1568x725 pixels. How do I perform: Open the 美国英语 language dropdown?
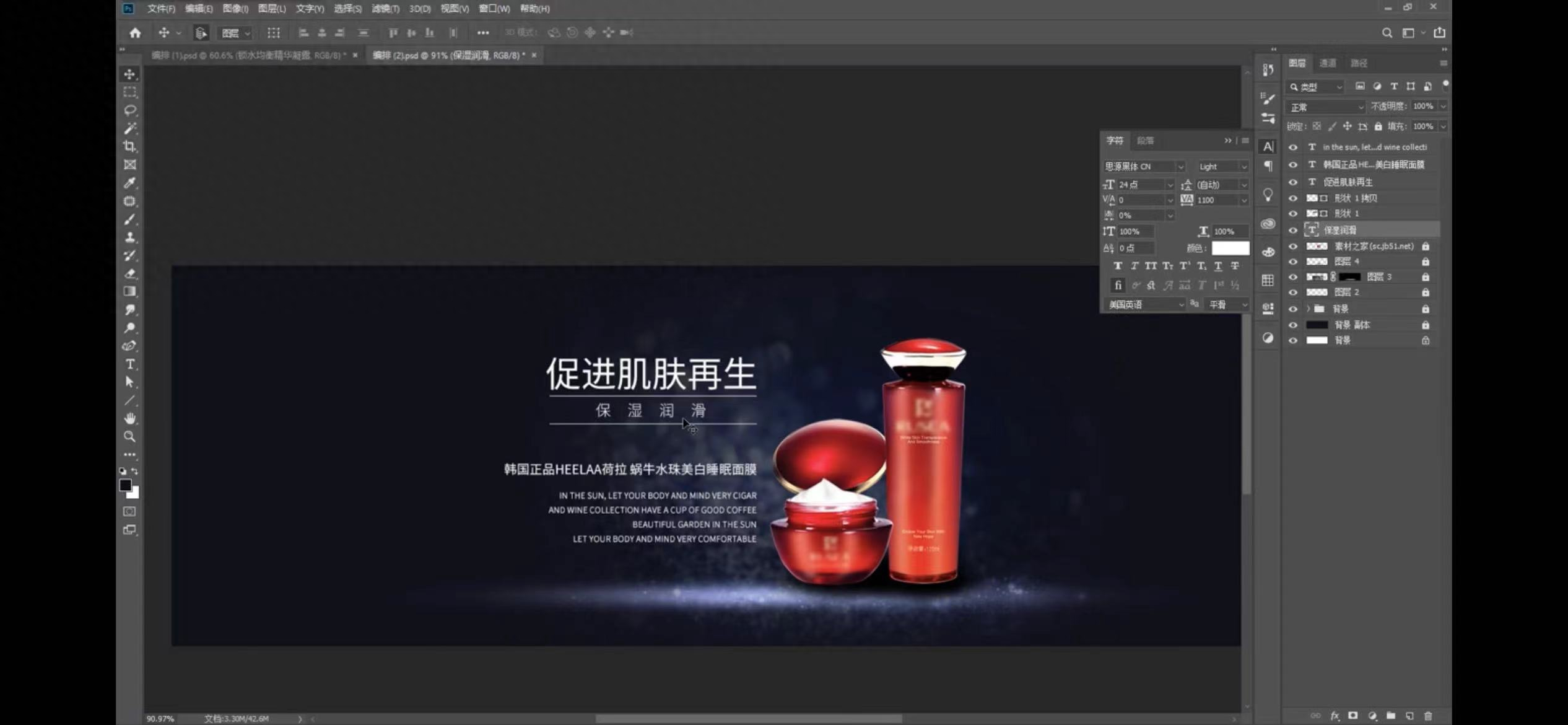pos(1145,305)
